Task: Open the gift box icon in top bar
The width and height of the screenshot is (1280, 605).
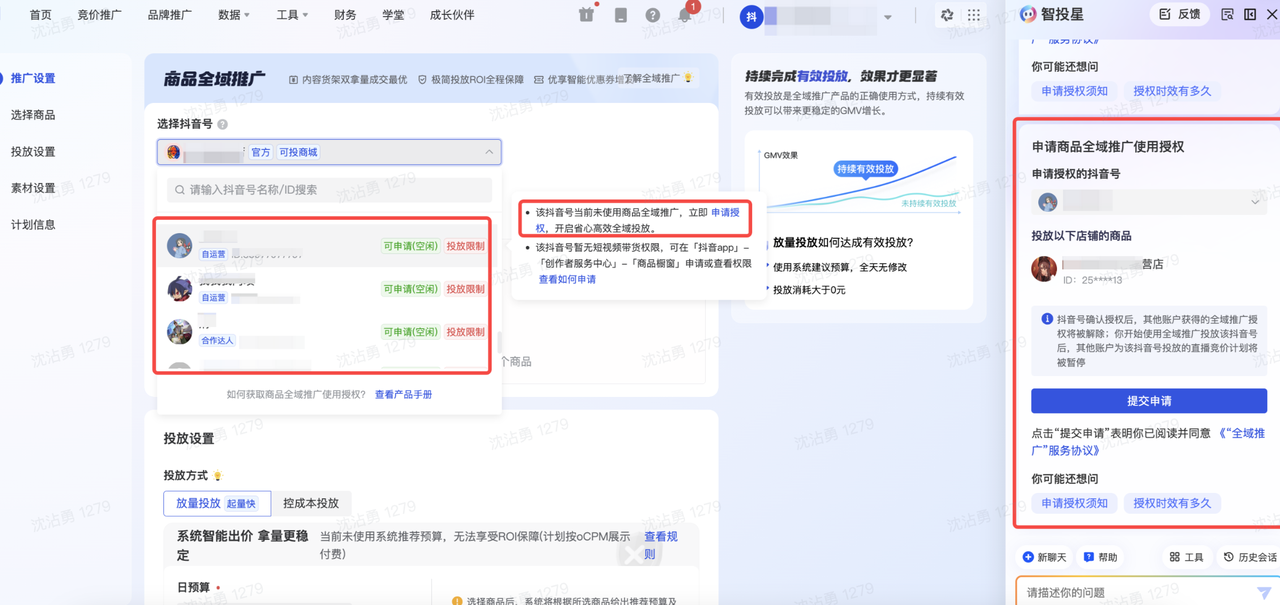Action: (586, 15)
